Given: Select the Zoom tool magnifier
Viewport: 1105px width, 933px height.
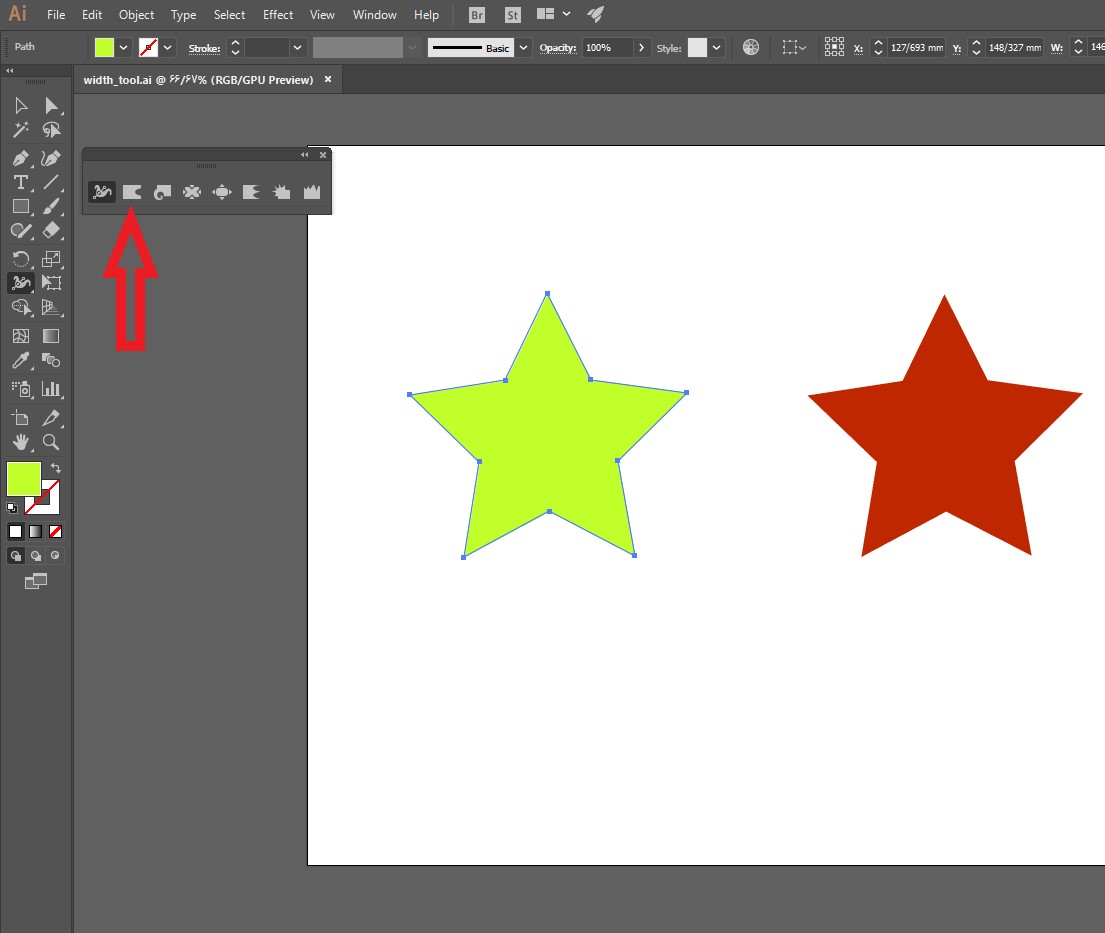Looking at the screenshot, I should tap(51, 442).
